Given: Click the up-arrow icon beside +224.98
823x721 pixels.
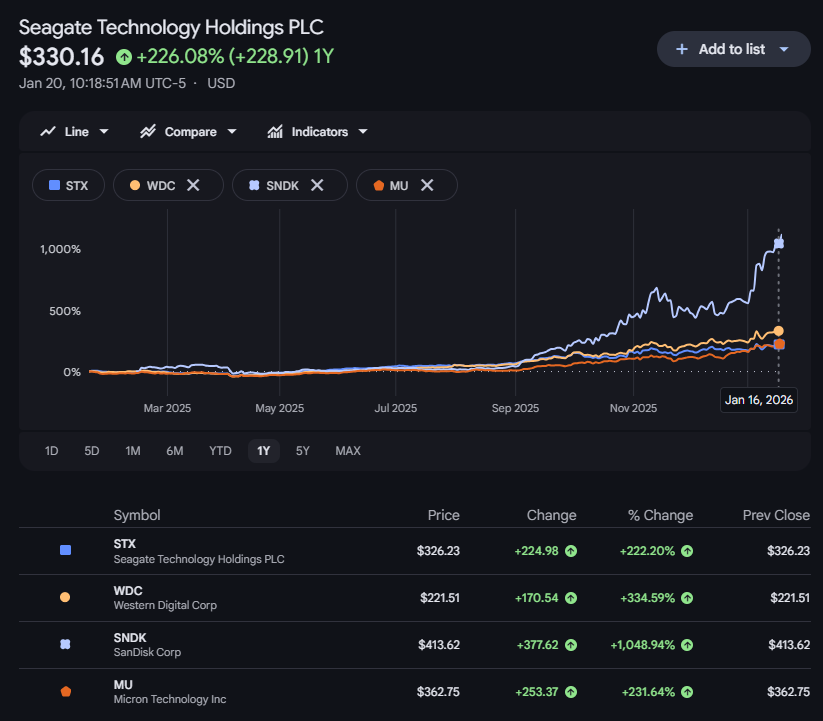Looking at the screenshot, I should [571, 551].
